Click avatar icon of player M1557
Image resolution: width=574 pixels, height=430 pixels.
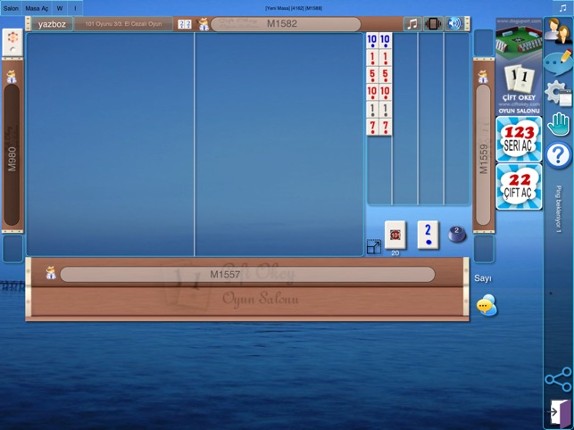pos(51,273)
